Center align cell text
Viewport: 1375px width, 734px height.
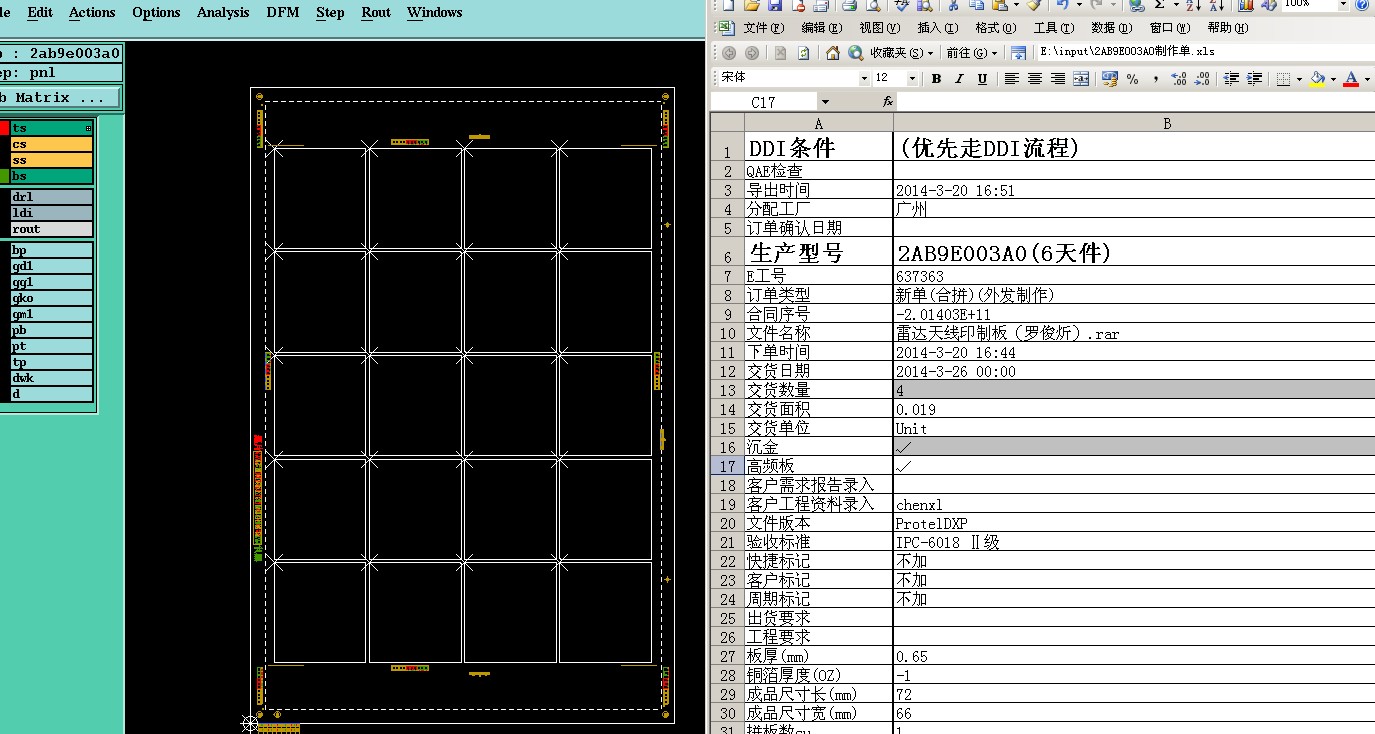[1035, 79]
